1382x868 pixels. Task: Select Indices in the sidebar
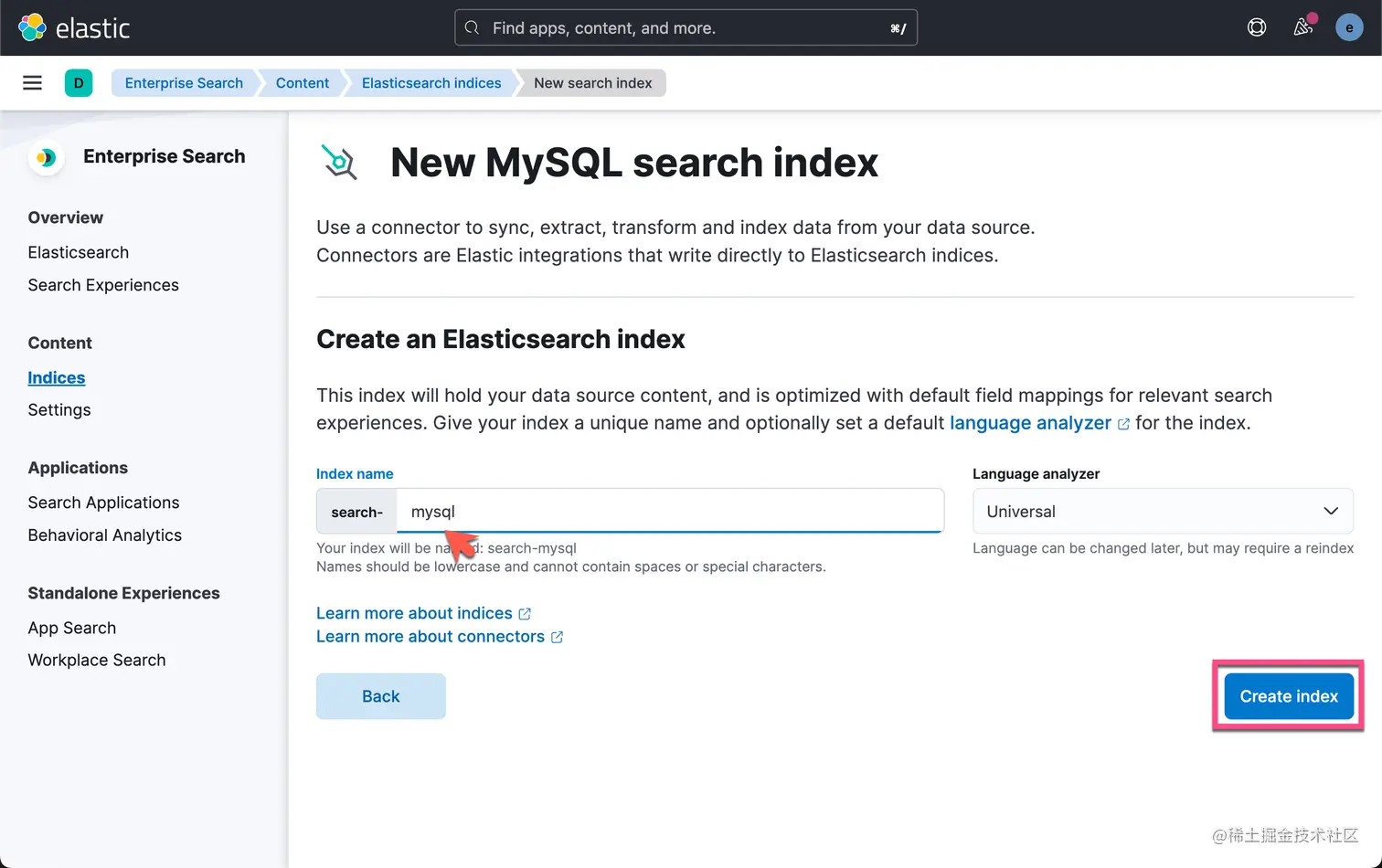(x=57, y=377)
